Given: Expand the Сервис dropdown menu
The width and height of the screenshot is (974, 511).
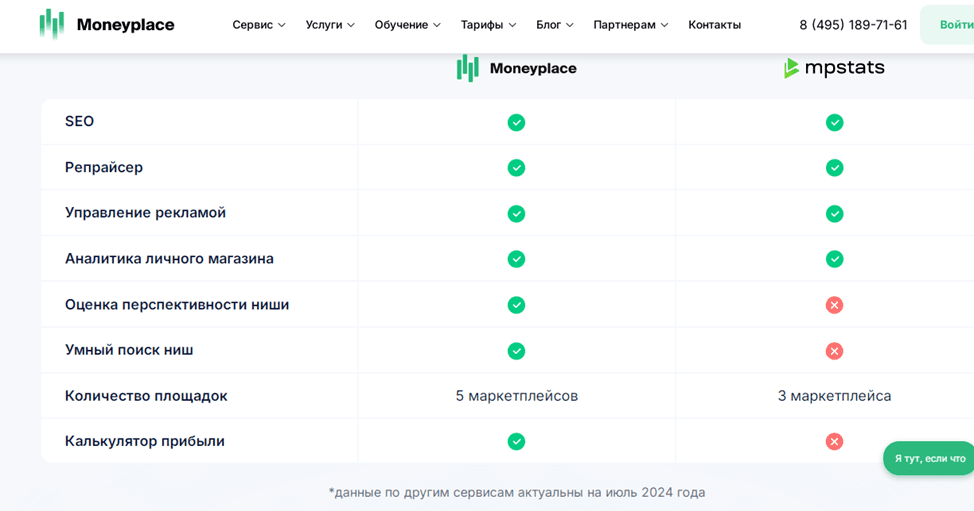Looking at the screenshot, I should (259, 25).
